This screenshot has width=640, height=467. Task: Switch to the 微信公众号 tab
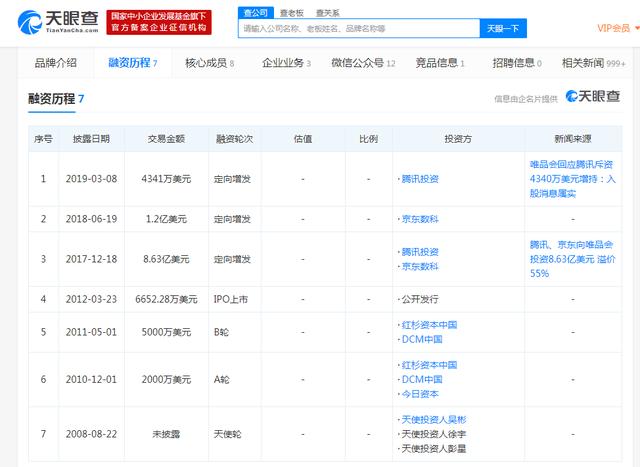pyautogui.click(x=363, y=62)
